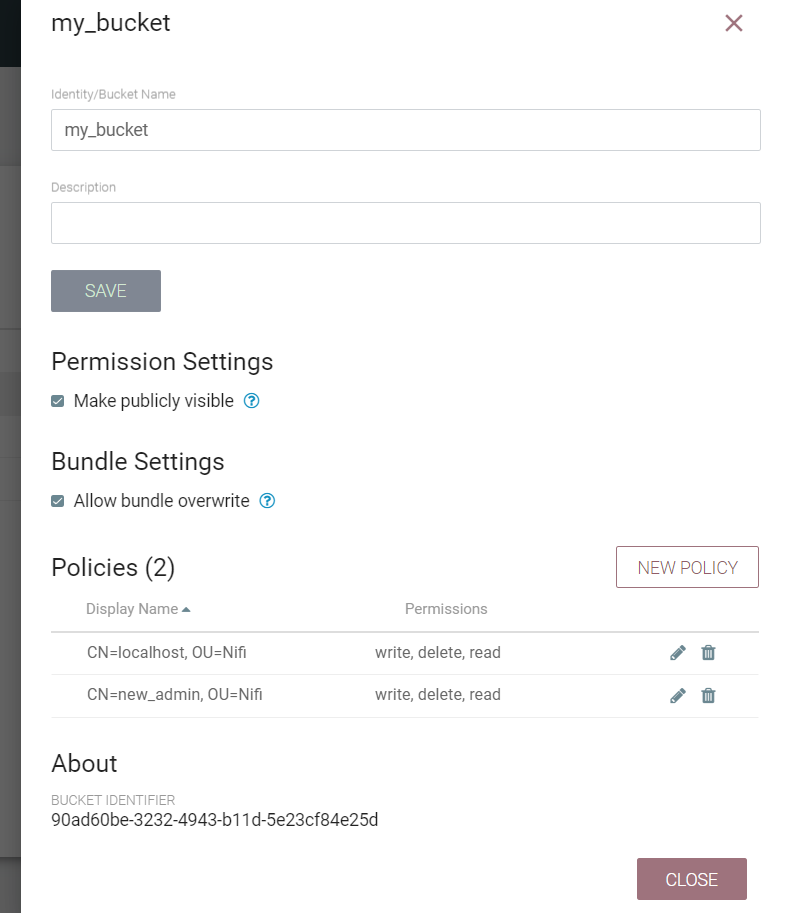The width and height of the screenshot is (785, 913).
Task: Open help for Make publicly visible
Action: (x=251, y=400)
